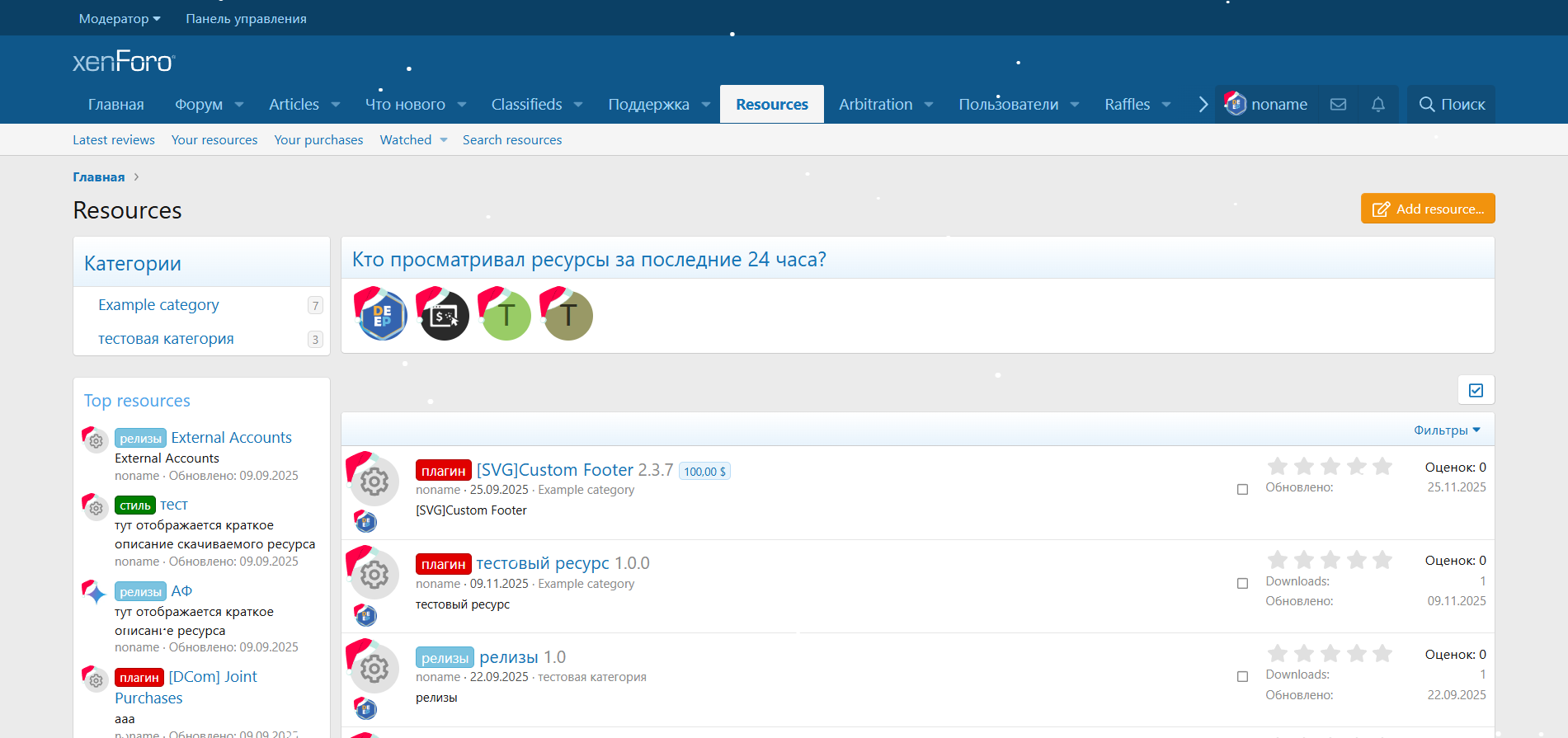Click the Add resource button

point(1427,209)
